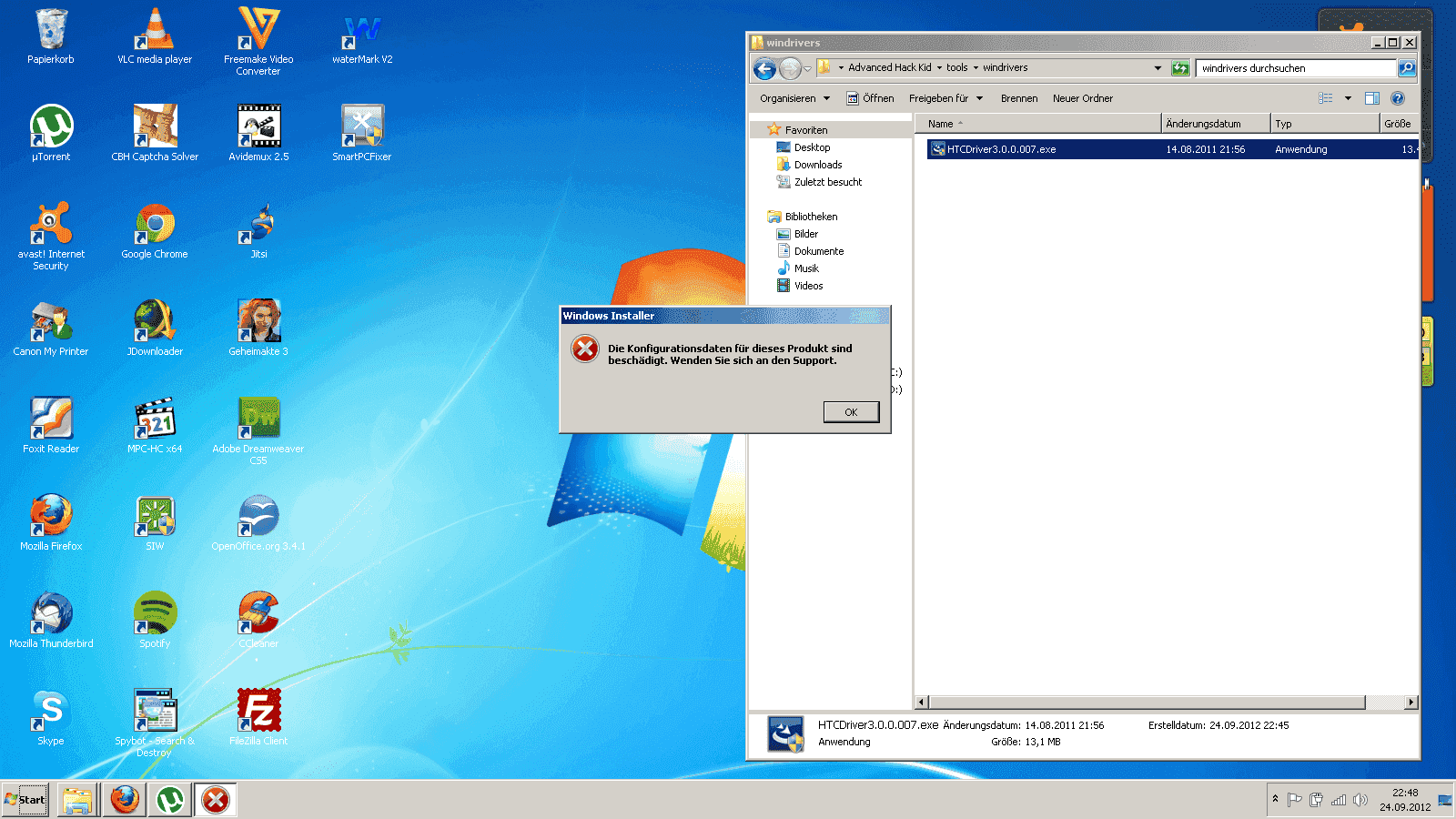Select FileZilla Client desktop icon
1456x819 pixels.
[258, 718]
